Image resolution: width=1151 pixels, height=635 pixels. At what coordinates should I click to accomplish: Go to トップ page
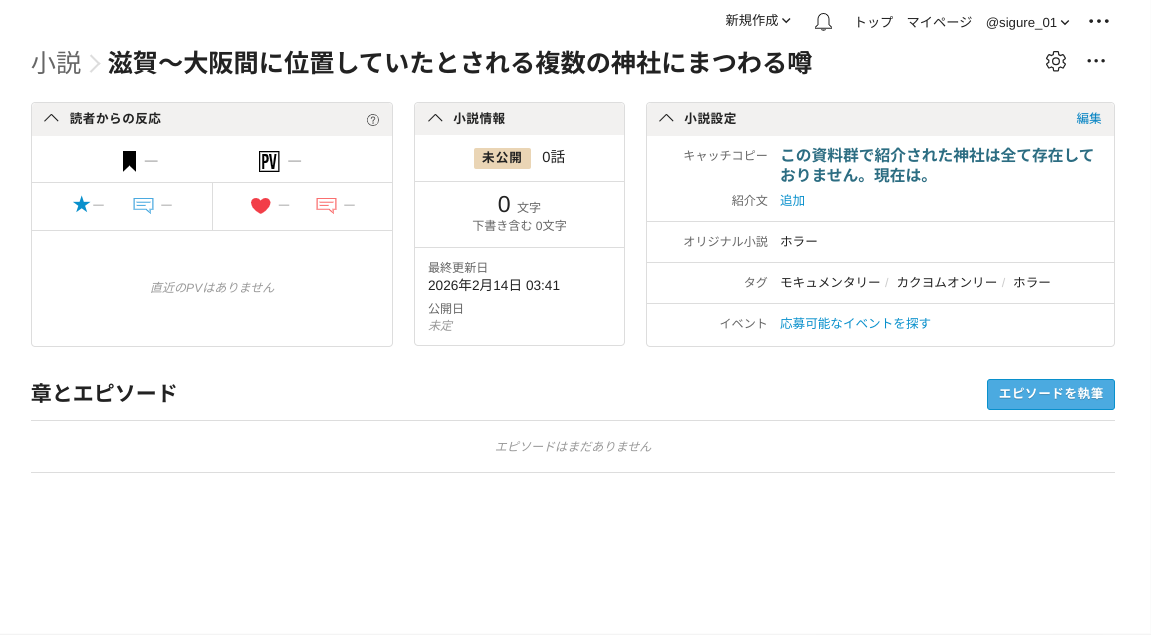tap(873, 22)
